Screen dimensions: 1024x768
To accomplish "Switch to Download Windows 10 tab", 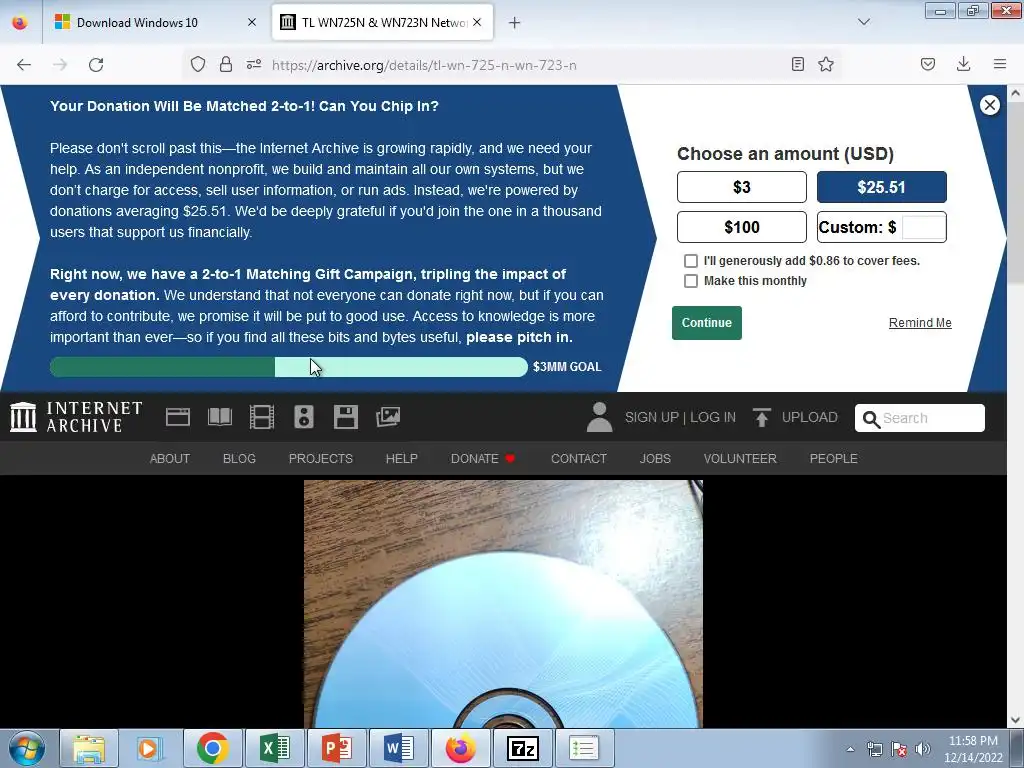I will 155,23.
